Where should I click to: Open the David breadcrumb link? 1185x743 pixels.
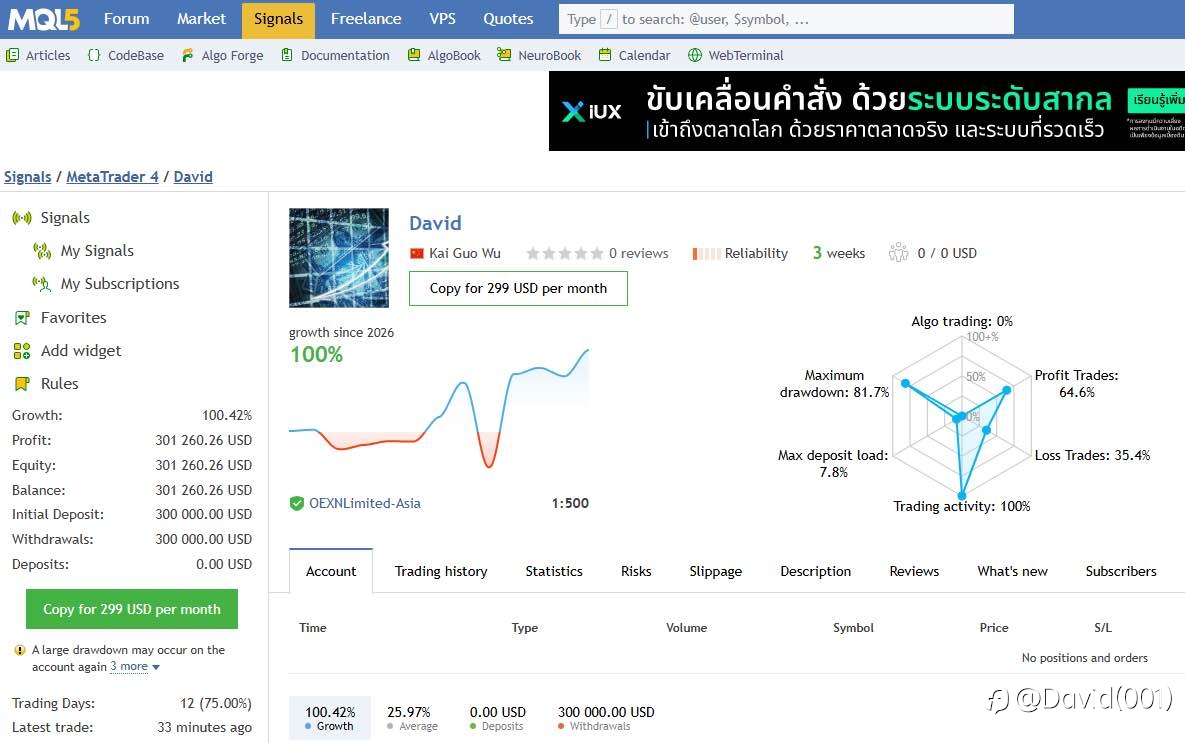[x=193, y=177]
